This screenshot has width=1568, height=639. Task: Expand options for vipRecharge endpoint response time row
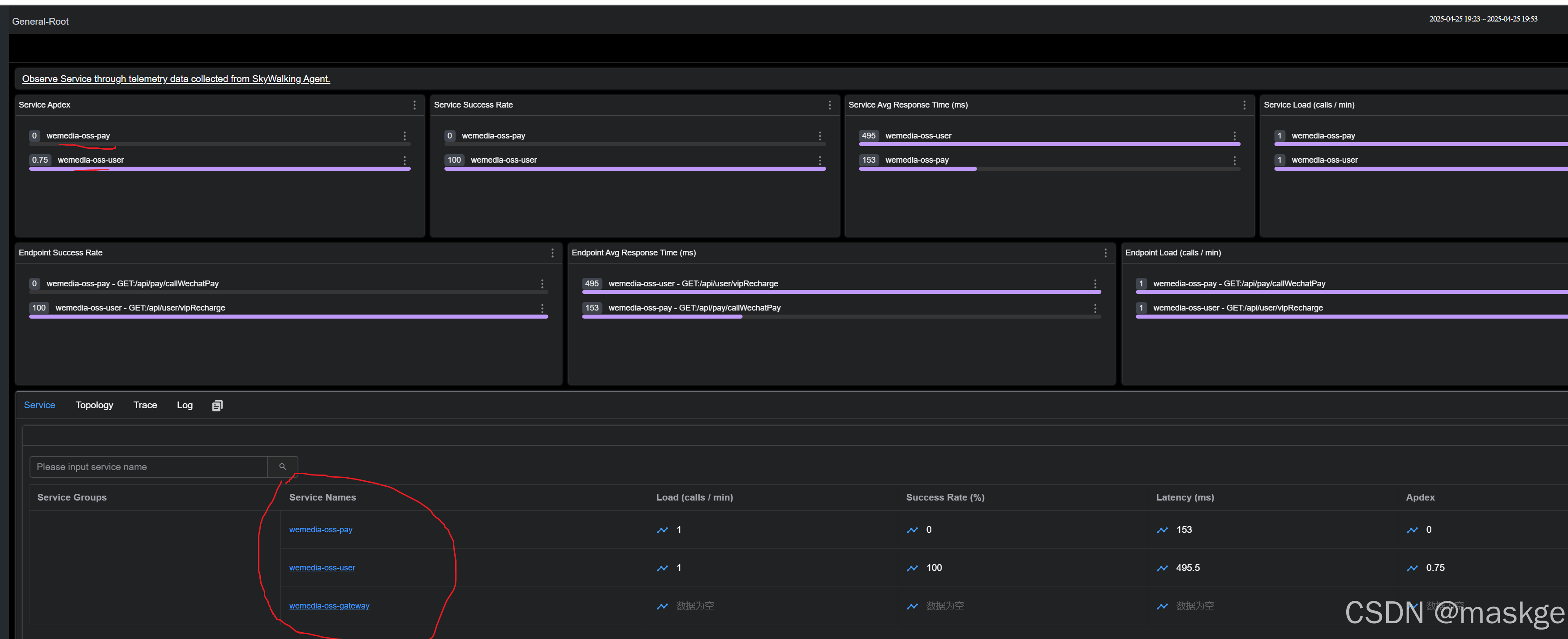point(1094,284)
